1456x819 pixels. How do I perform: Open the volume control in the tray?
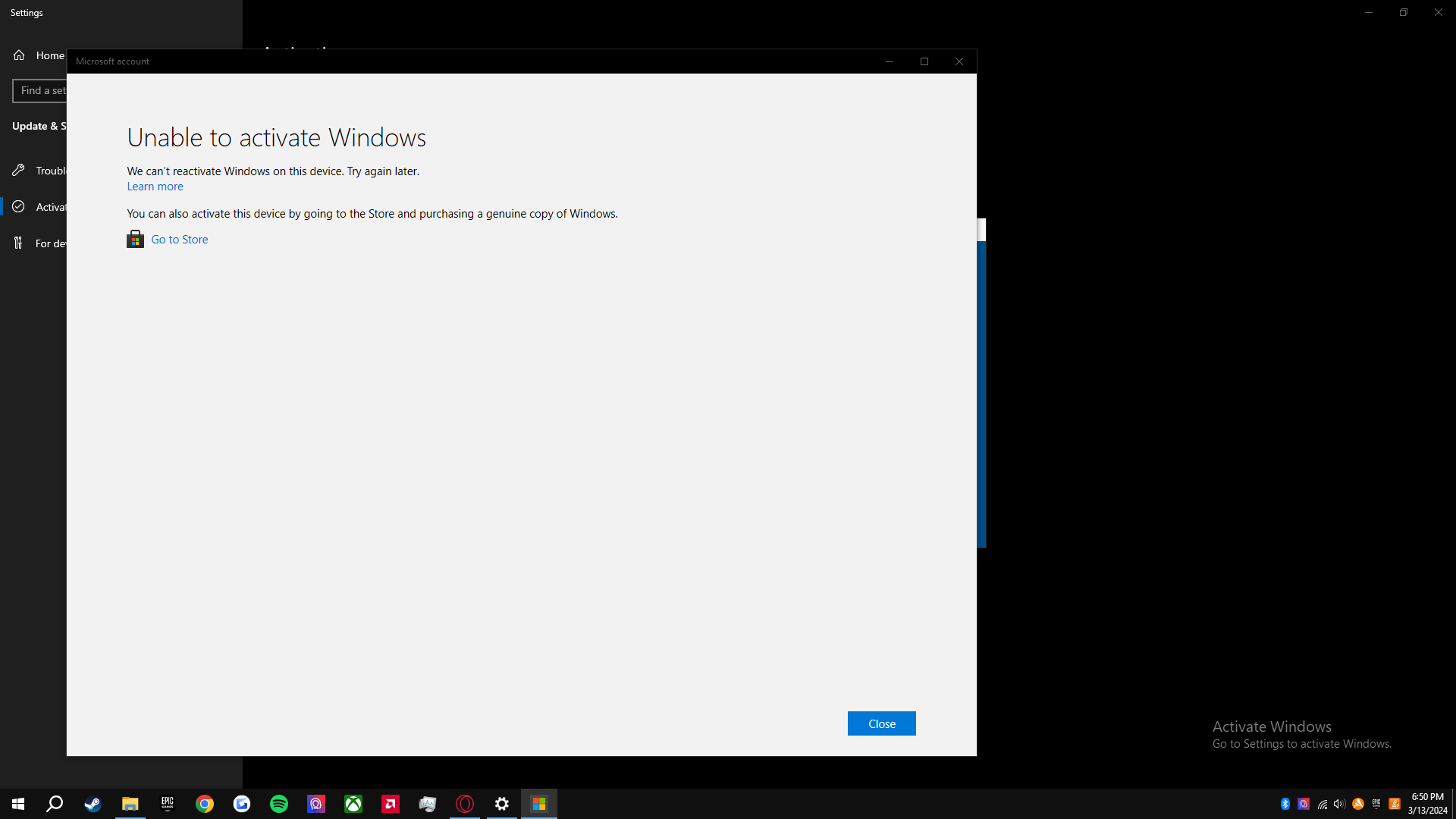click(x=1338, y=804)
